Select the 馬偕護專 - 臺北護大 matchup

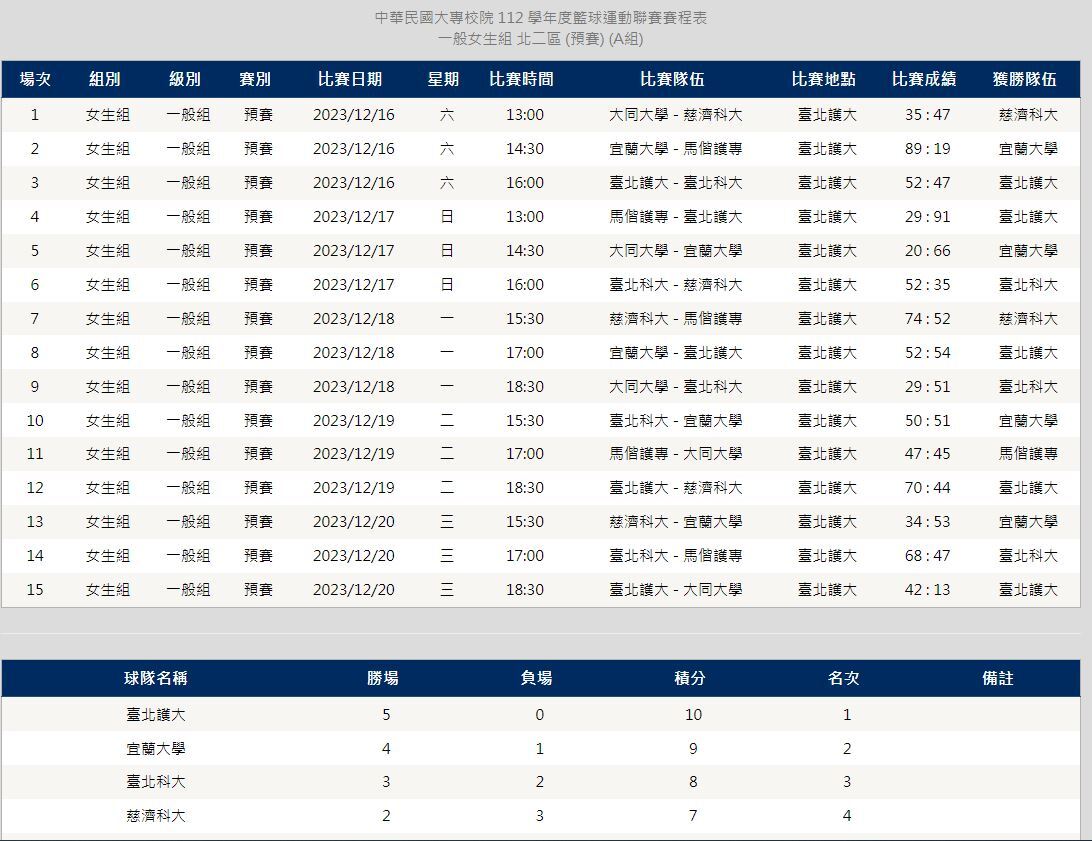676,217
